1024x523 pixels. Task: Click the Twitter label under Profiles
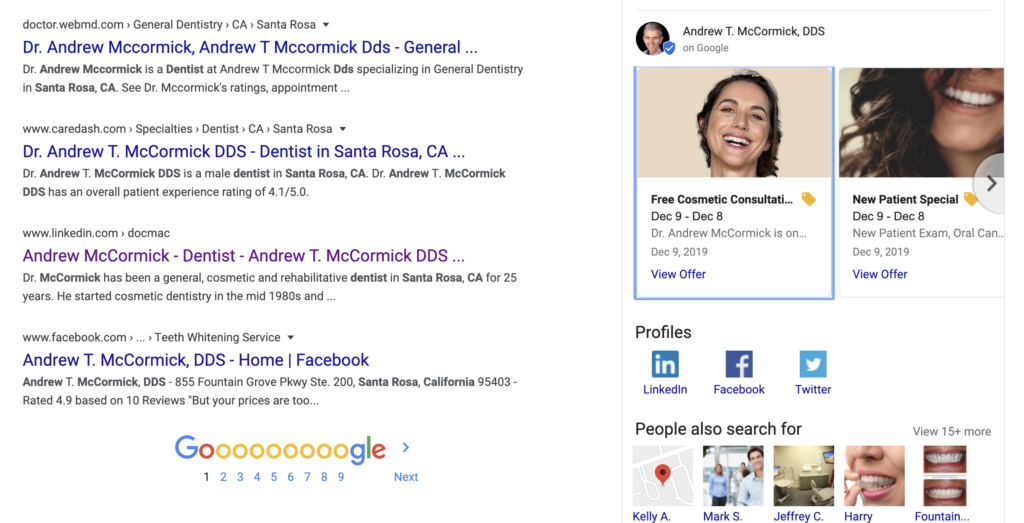[x=812, y=390]
